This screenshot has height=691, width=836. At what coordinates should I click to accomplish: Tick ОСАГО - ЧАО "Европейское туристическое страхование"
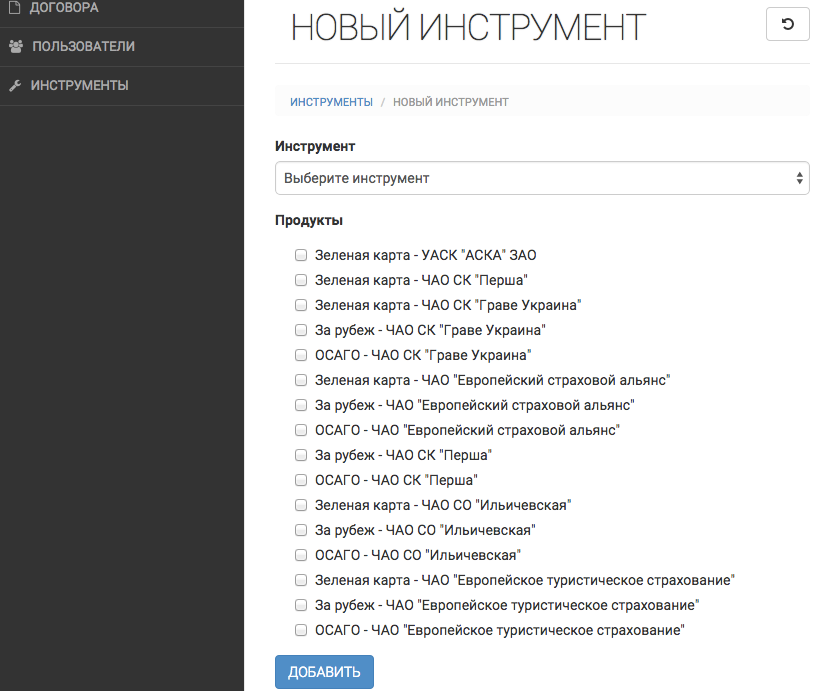coord(300,629)
